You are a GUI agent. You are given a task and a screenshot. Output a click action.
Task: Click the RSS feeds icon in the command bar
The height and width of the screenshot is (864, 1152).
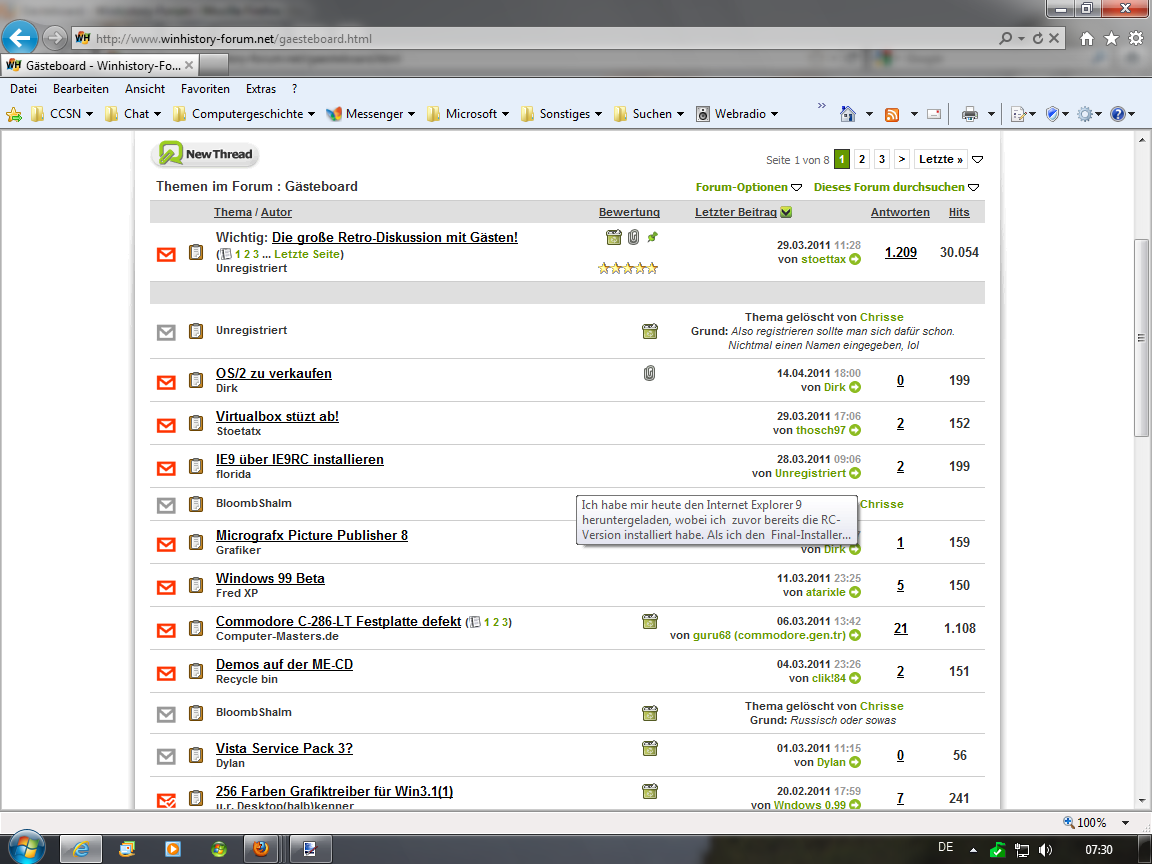click(x=893, y=114)
